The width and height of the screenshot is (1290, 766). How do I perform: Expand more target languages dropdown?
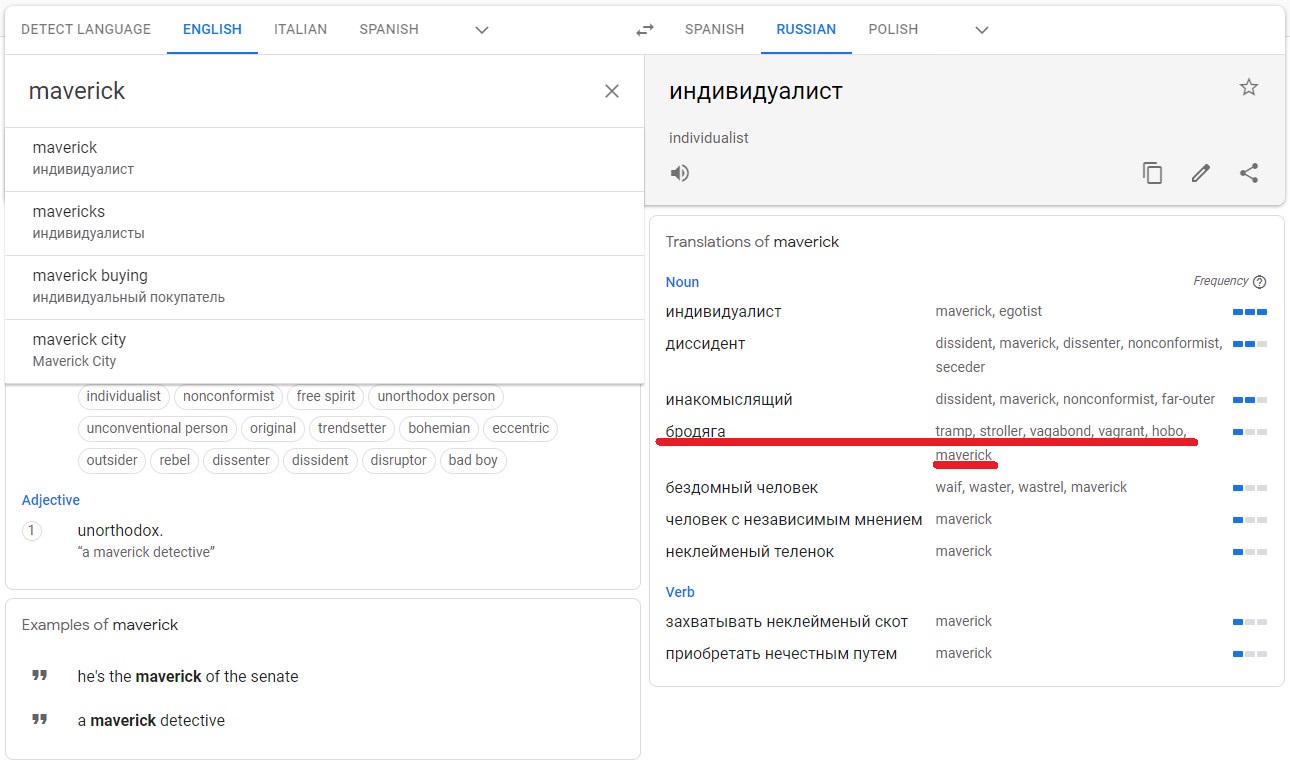(x=982, y=30)
